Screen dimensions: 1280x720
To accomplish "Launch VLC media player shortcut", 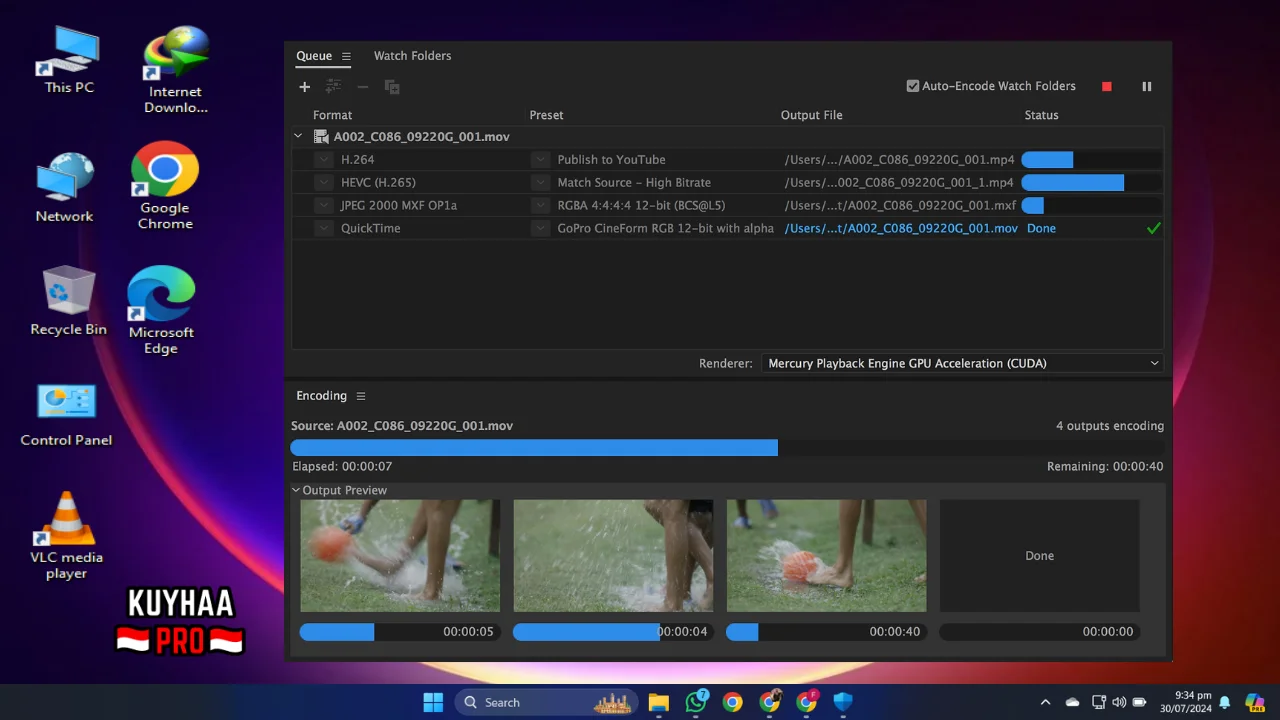I will (x=66, y=536).
